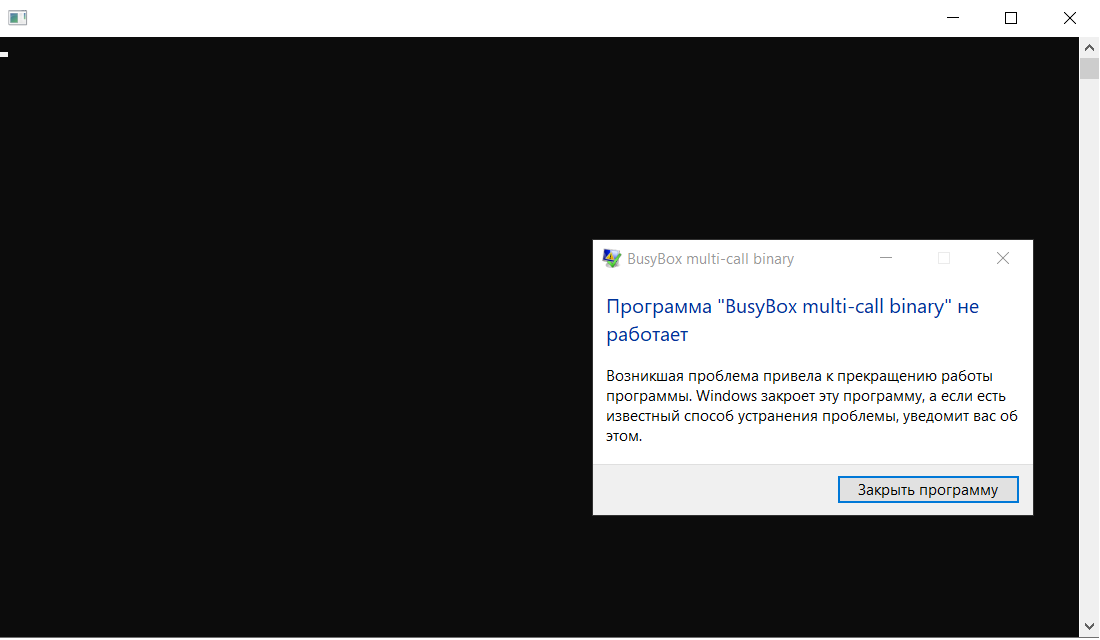Click the "Закрыть программу" button
Viewport: 1100px width, 640px height.
pyautogui.click(x=927, y=490)
